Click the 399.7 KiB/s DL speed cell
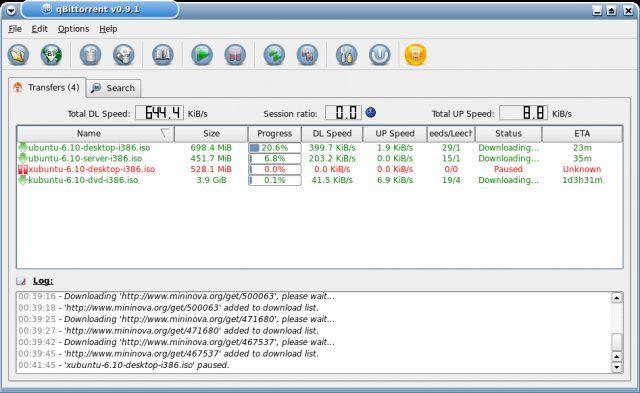 coord(332,147)
